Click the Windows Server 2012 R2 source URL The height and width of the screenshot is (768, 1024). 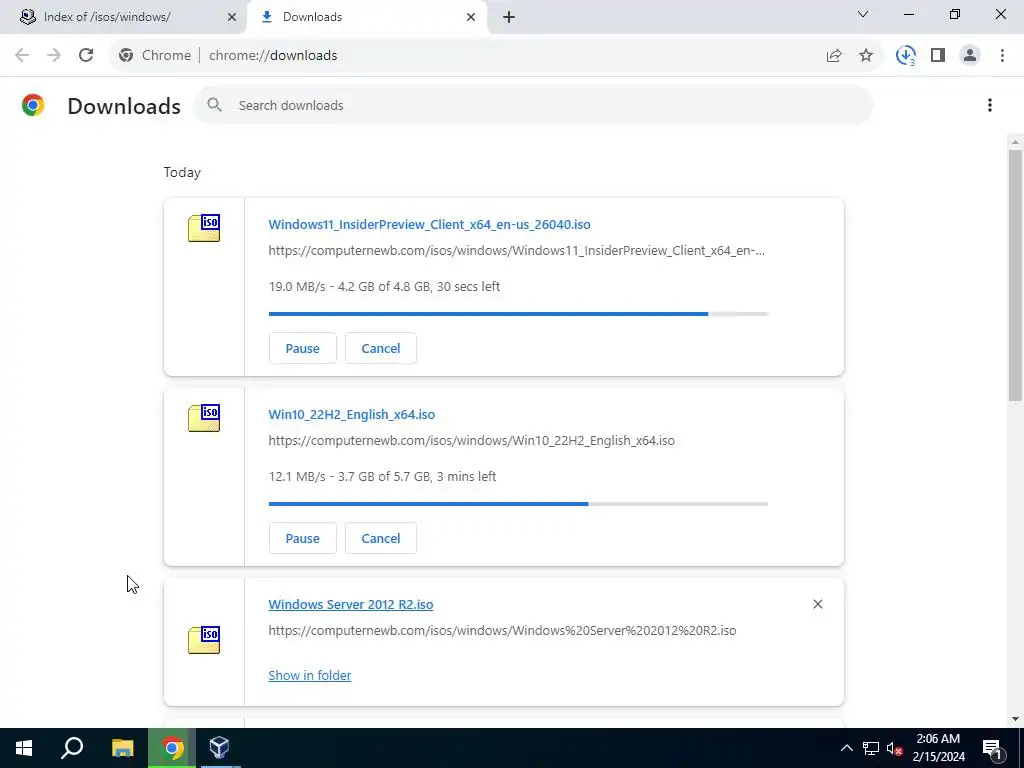502,630
